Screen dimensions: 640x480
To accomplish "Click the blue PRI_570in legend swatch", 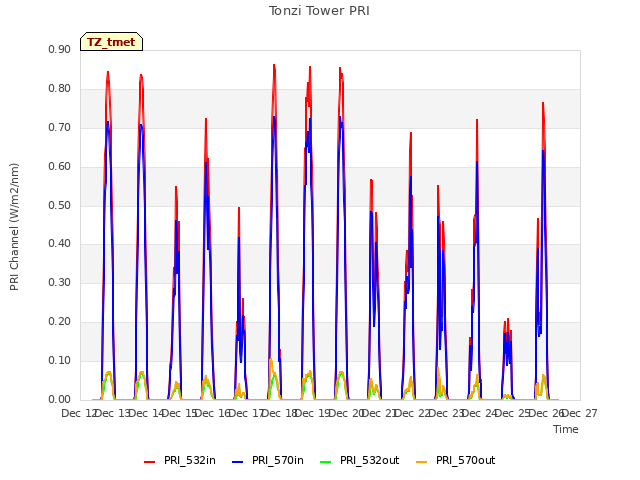I will (x=238, y=461).
